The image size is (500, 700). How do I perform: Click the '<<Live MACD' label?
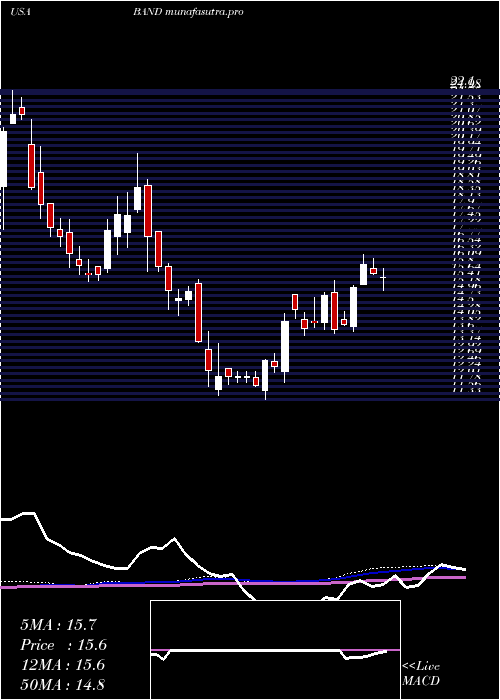[421, 674]
